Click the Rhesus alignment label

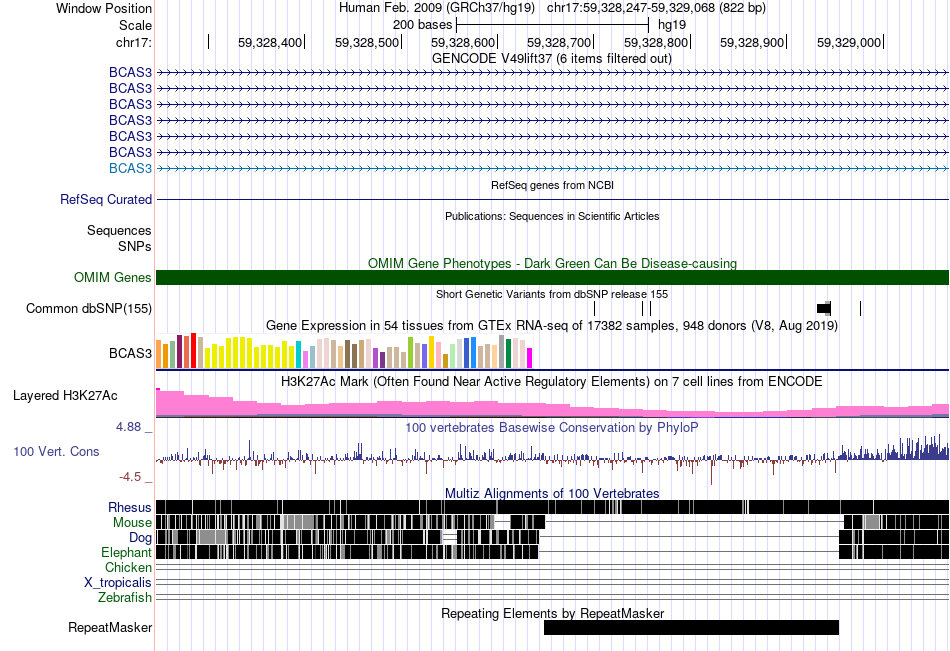pos(130,508)
